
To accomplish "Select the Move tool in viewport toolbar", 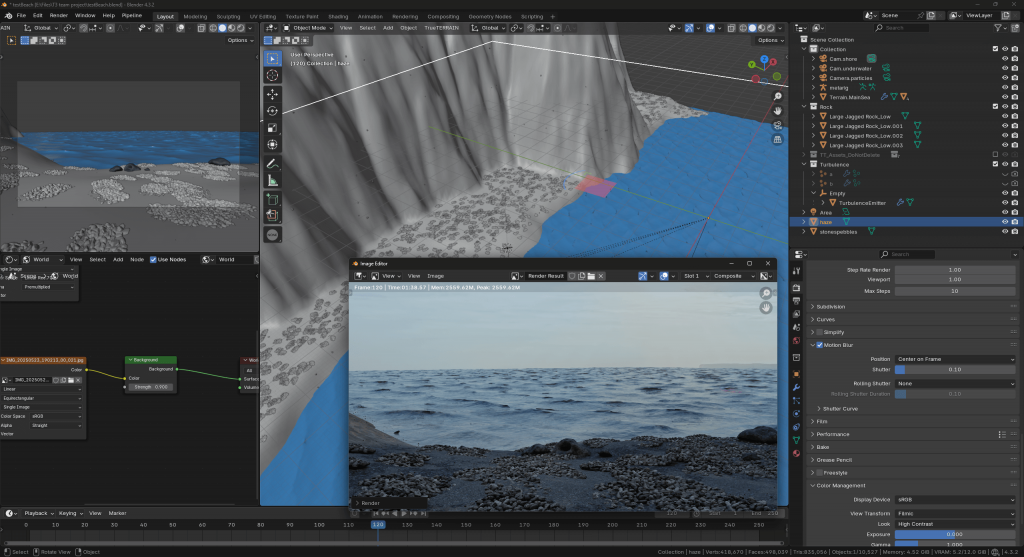I will click(272, 93).
